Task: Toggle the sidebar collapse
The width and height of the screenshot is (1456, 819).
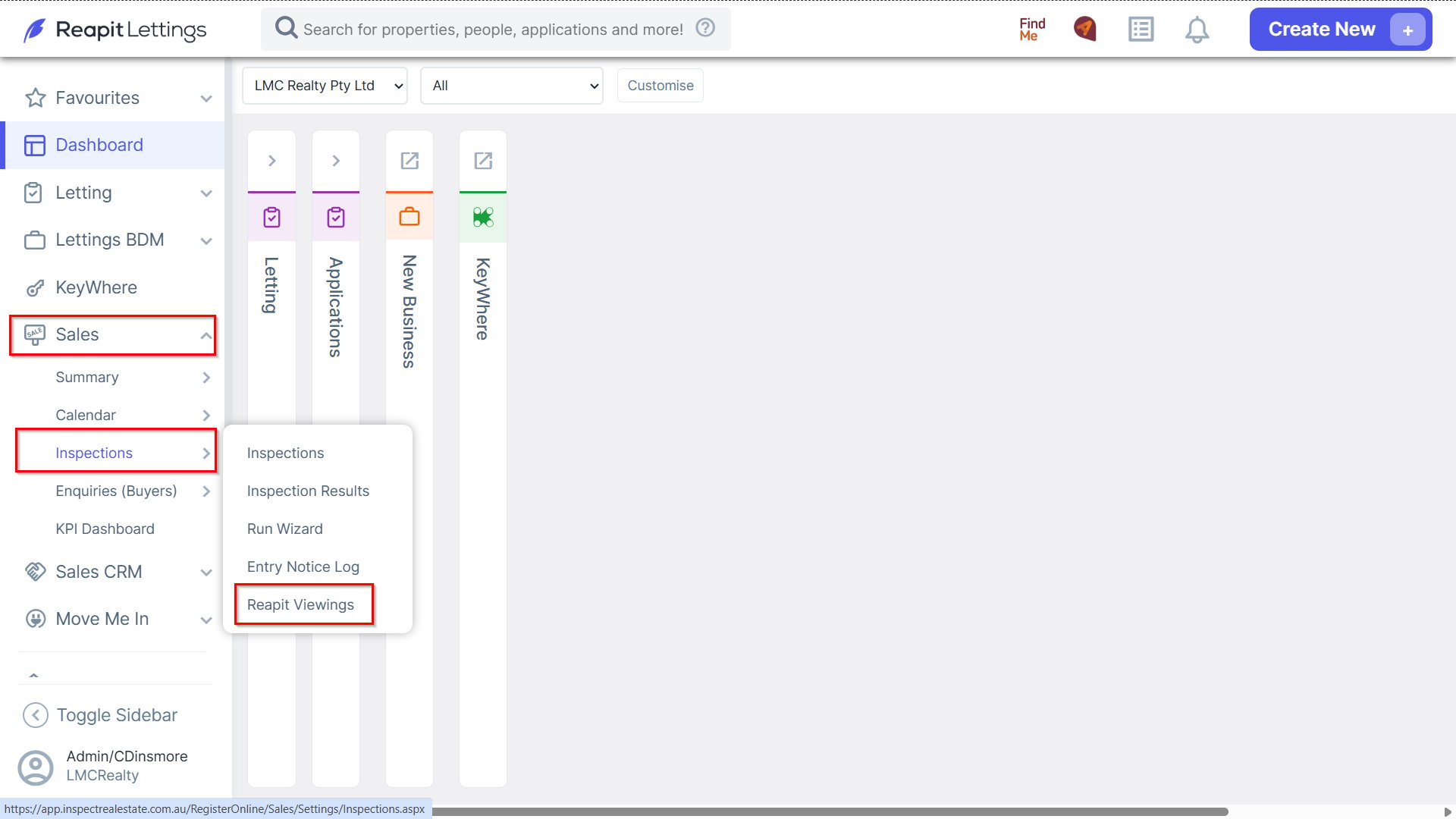Action: (100, 715)
